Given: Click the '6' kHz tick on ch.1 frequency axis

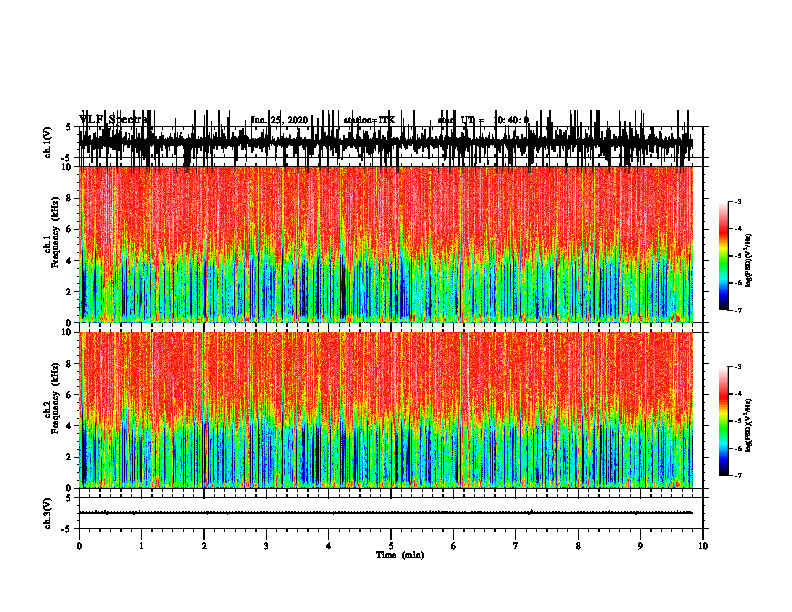Looking at the screenshot, I should tap(69, 230).
